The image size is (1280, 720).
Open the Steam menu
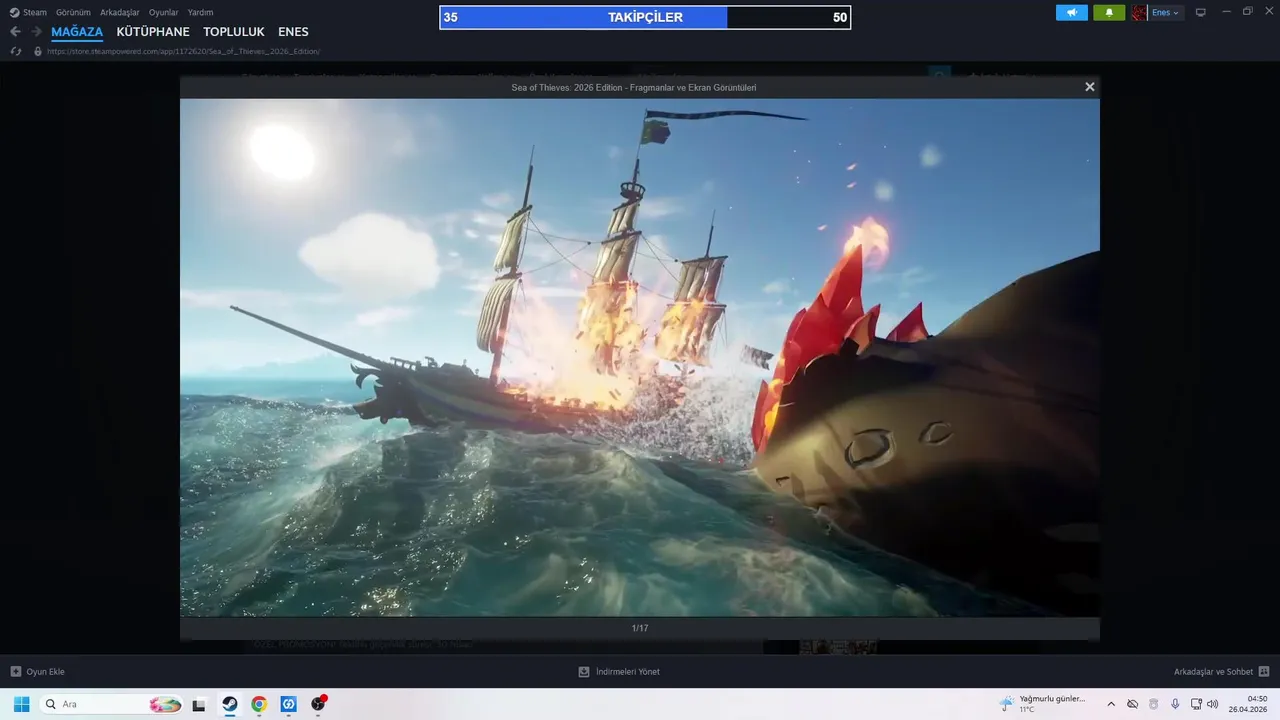click(x=29, y=13)
